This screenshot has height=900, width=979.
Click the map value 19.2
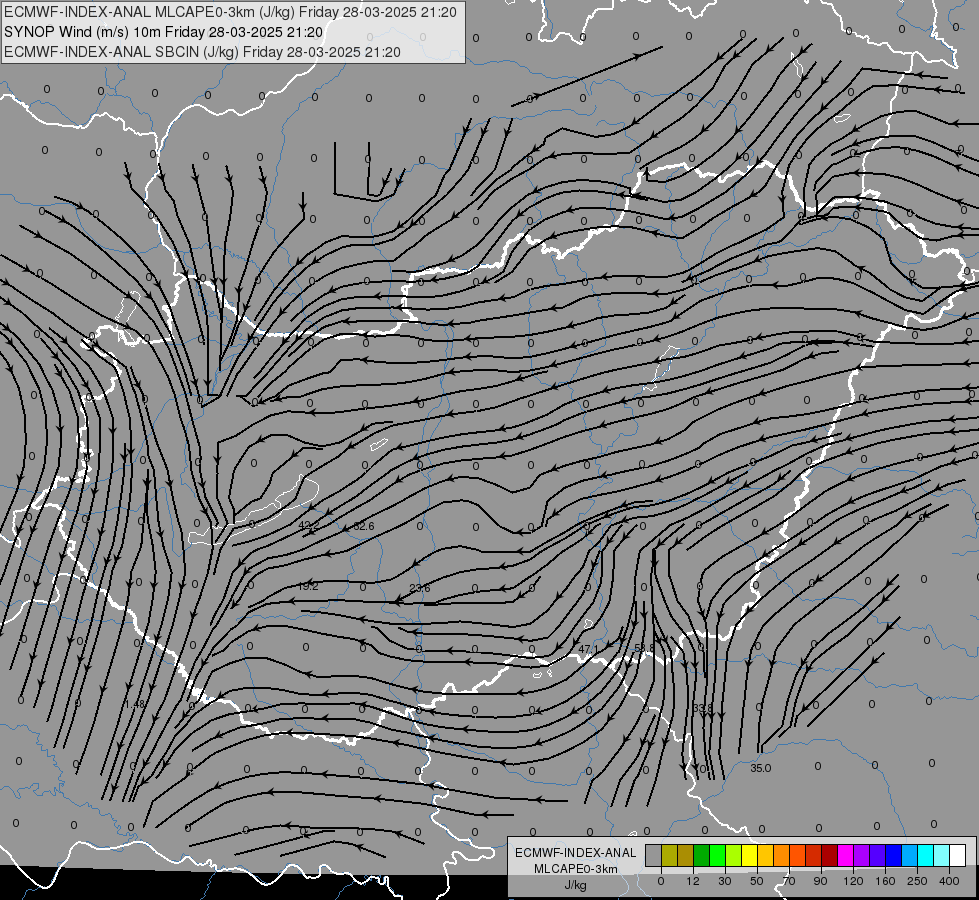(308, 586)
